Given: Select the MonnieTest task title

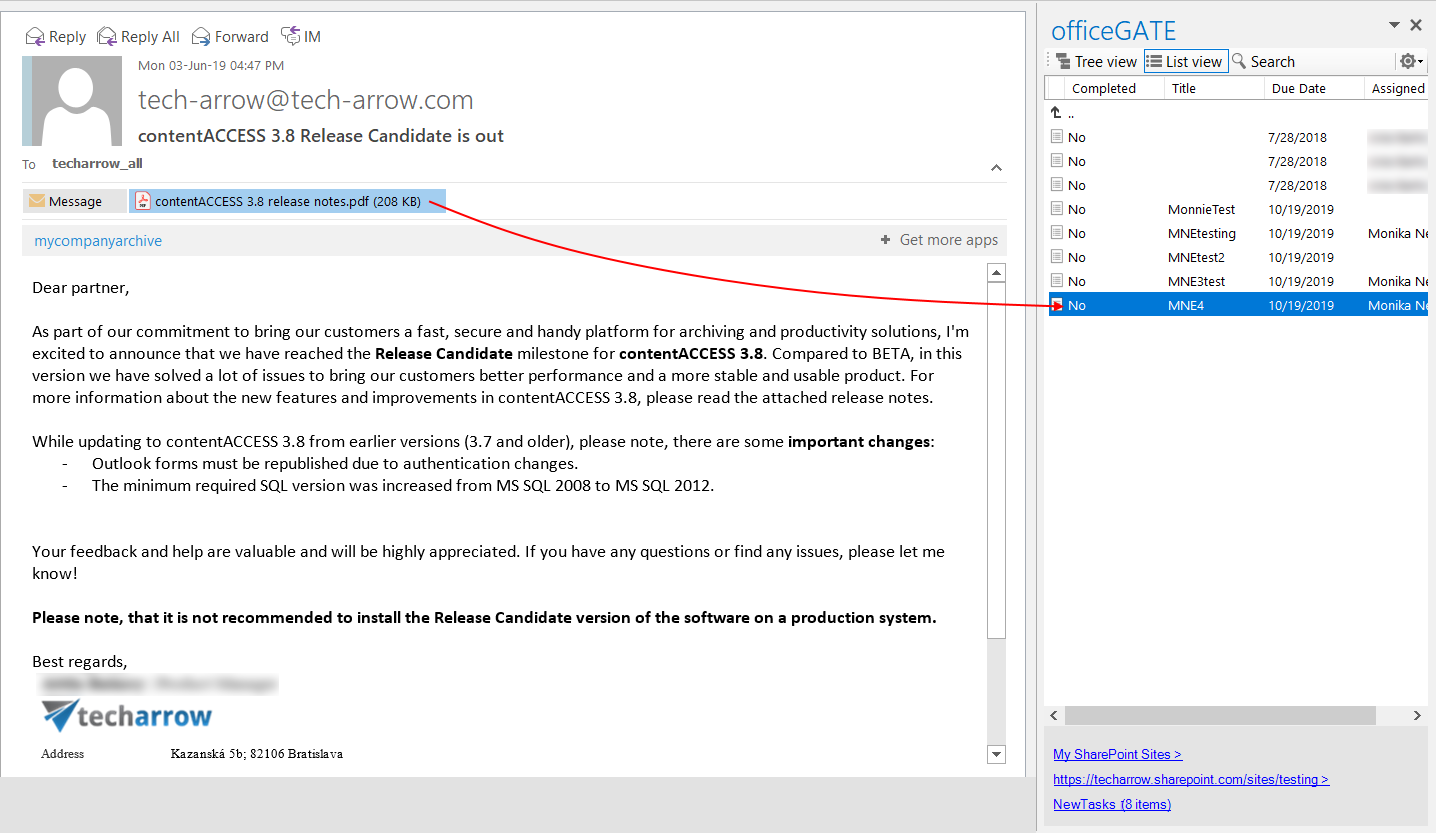Looking at the screenshot, I should point(1201,210).
